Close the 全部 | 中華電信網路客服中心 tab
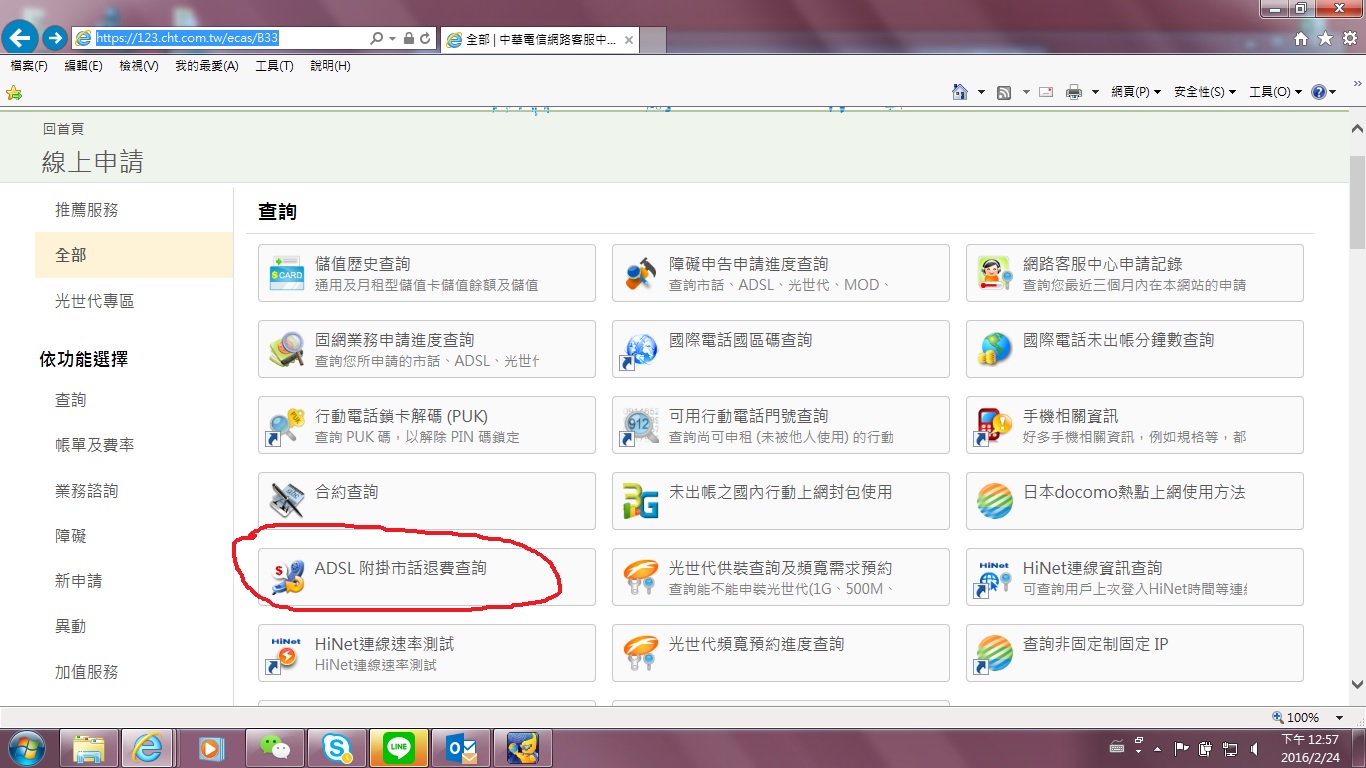 (x=629, y=40)
